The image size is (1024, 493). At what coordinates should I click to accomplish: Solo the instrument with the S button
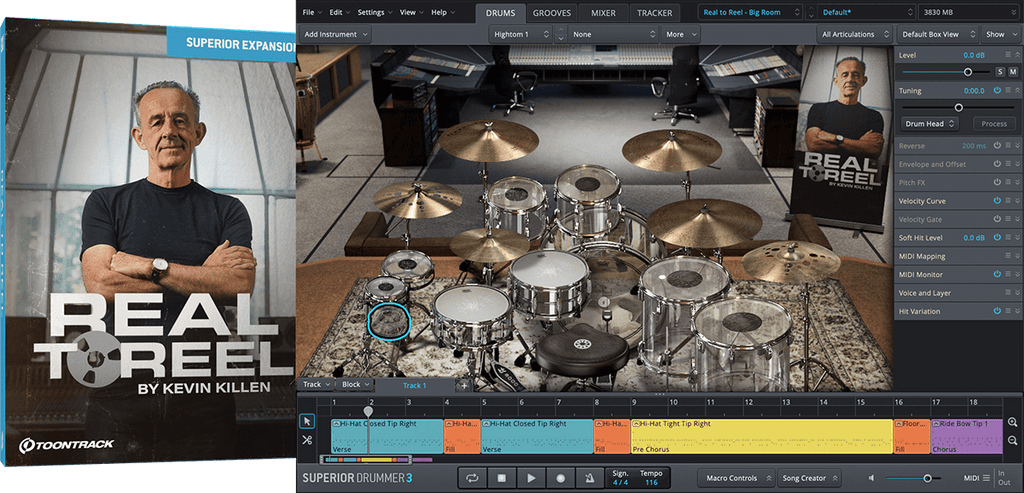point(1000,72)
